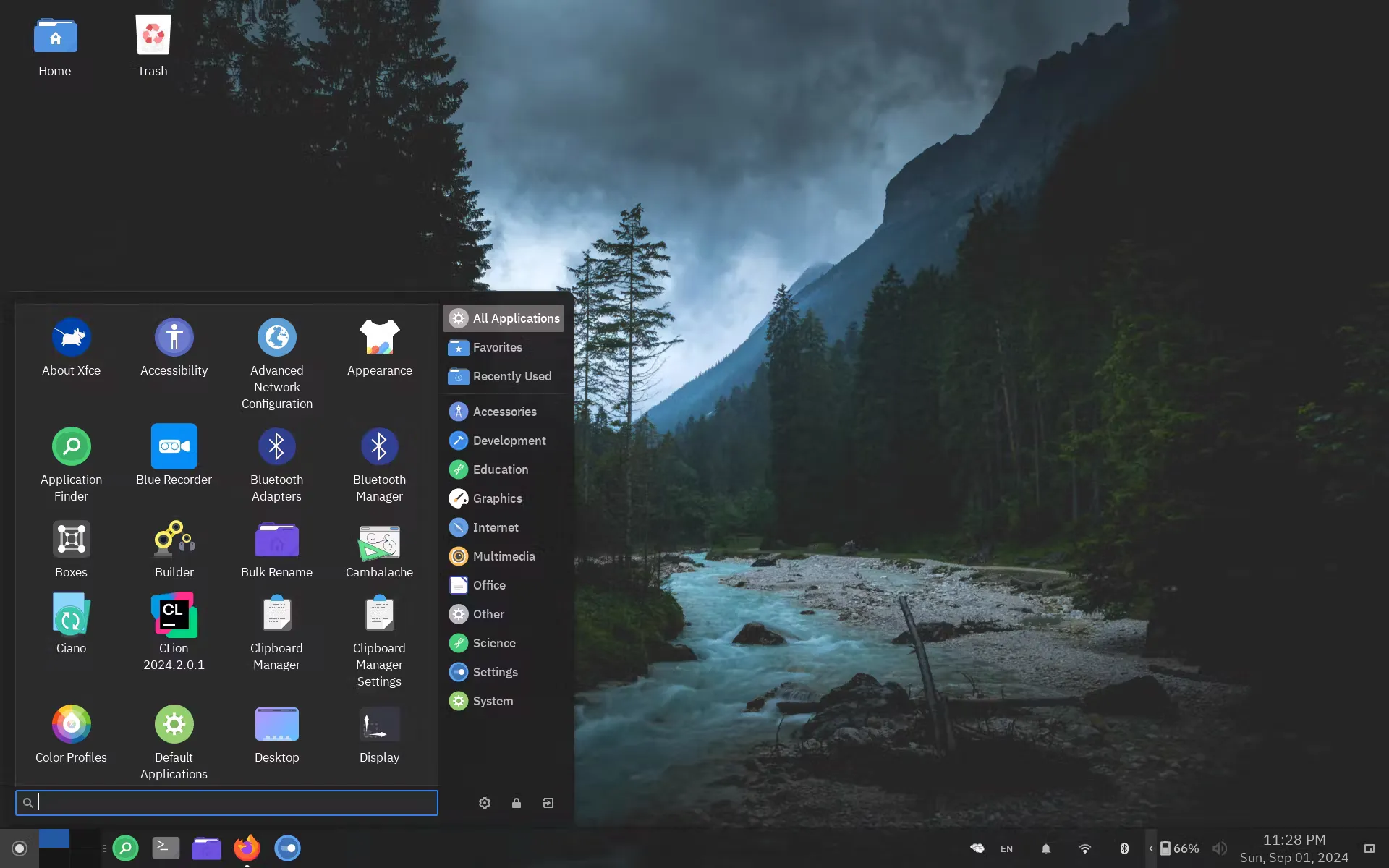Image resolution: width=1389 pixels, height=868 pixels.
Task: Check battery status in system tray
Action: coord(1179,848)
